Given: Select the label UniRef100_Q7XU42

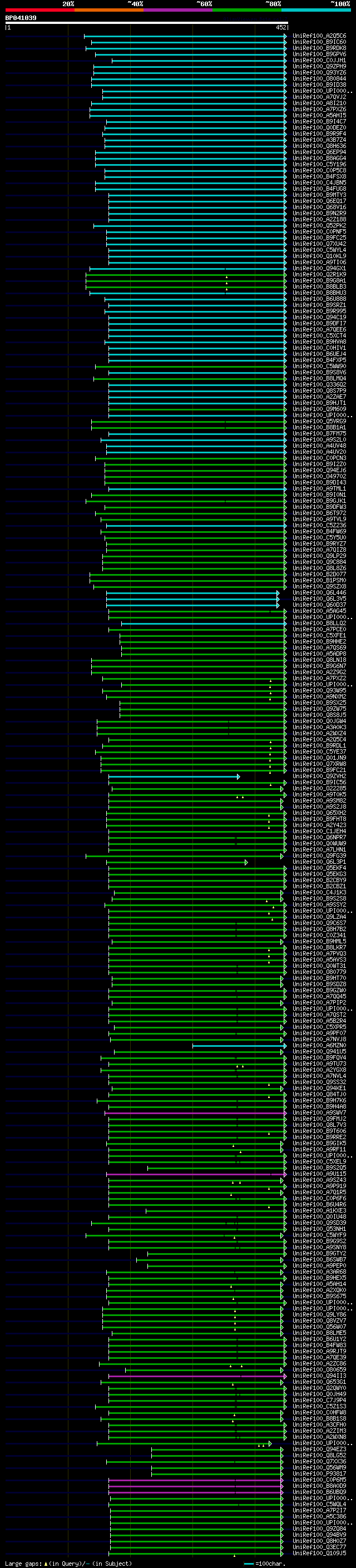Looking at the screenshot, I should pos(319,245).
